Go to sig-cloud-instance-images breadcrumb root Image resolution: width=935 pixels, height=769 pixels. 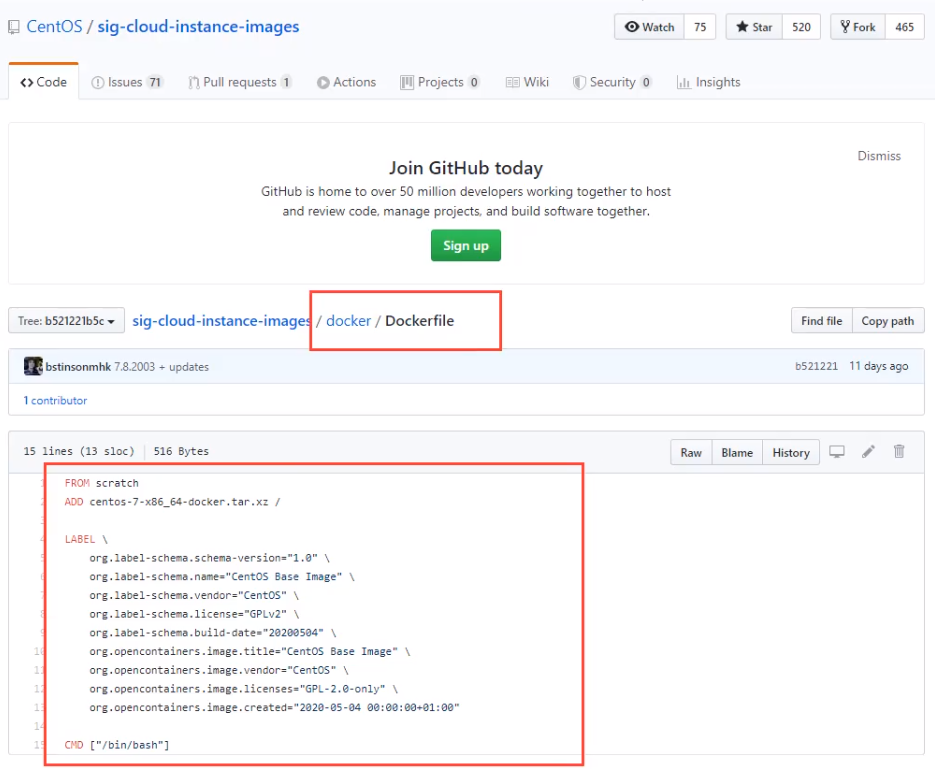pos(221,321)
